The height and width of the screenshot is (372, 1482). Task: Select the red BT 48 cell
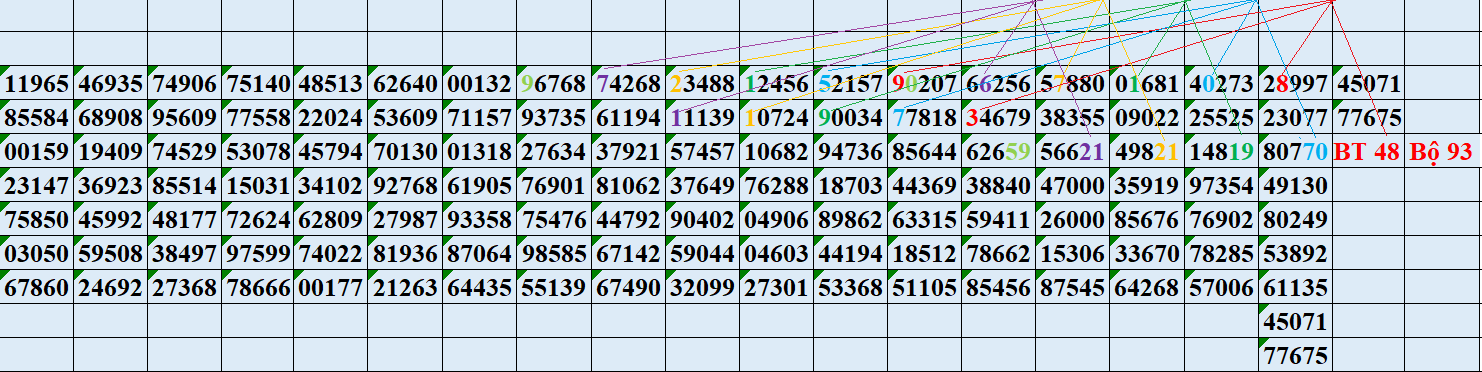pos(1368,152)
